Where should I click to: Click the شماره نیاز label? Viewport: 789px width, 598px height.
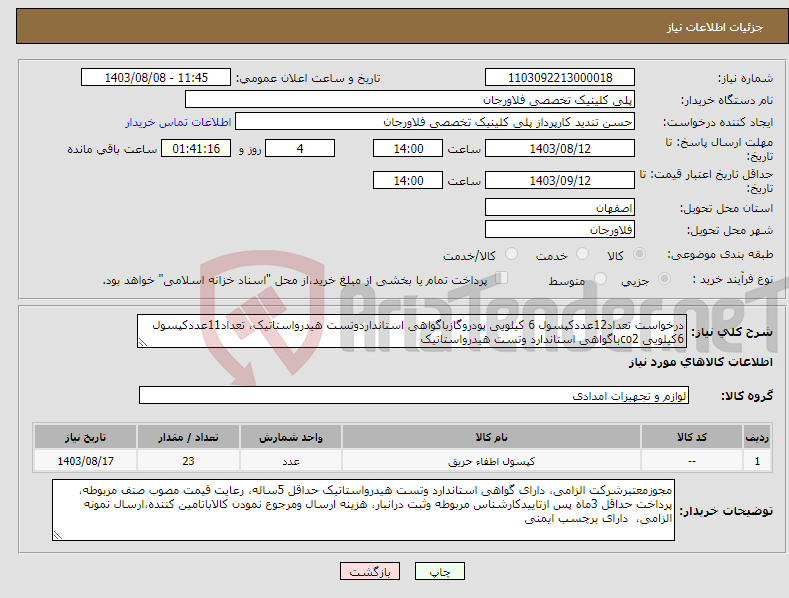745,78
